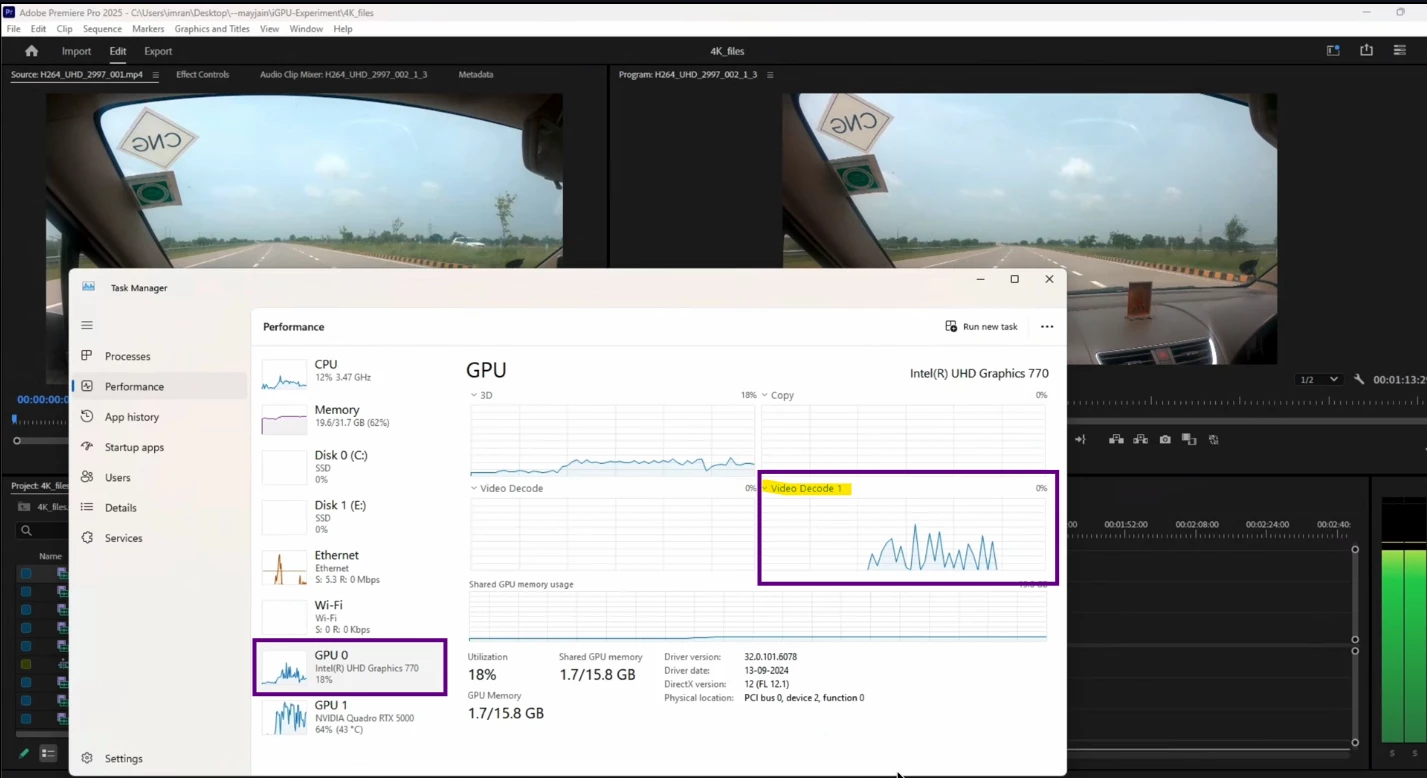Click green pencil writable project icon

[x=25, y=753]
